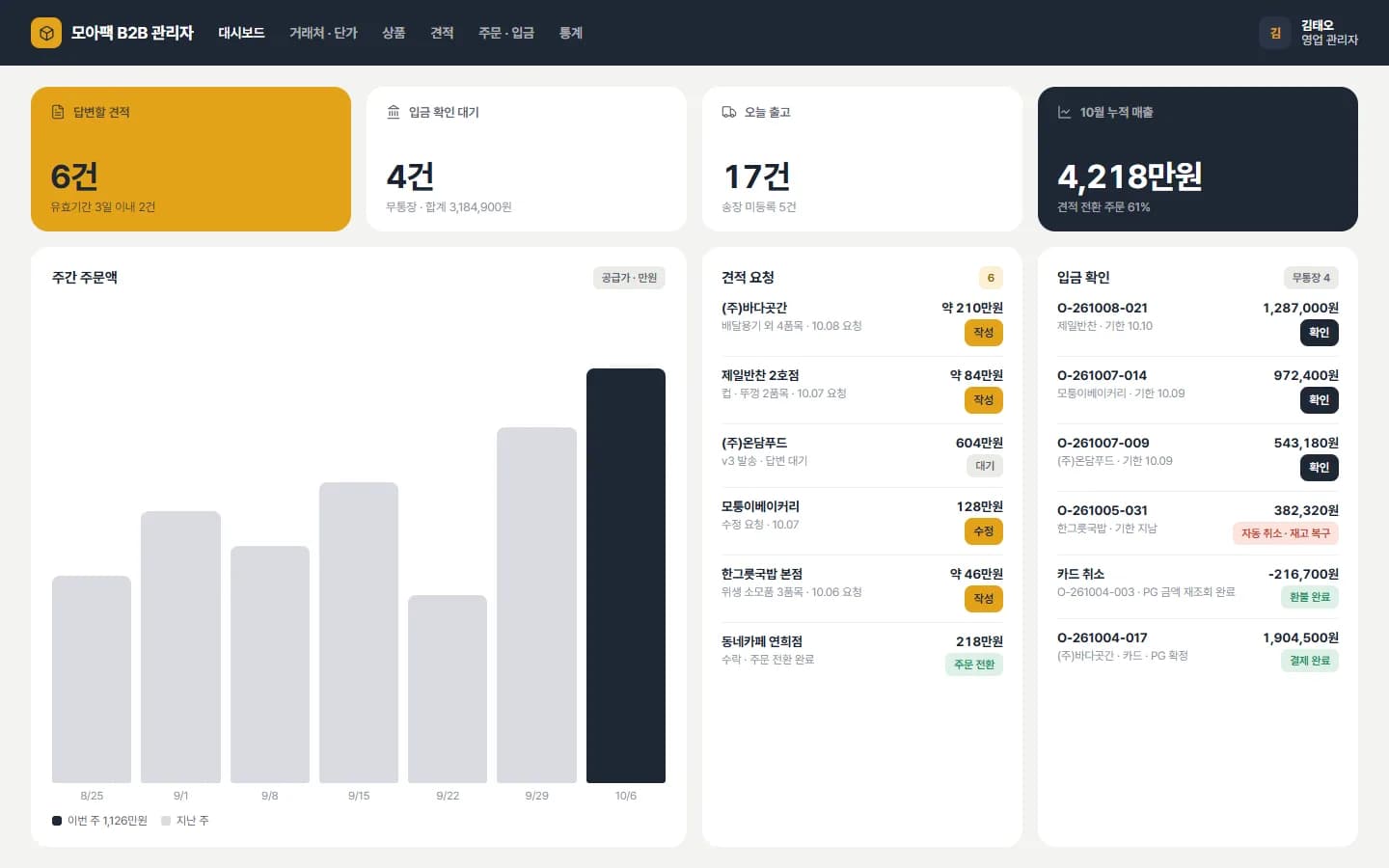Click the 공급가 · 만원 chart unit badge
The width and height of the screenshot is (1389, 868).
[x=629, y=278]
